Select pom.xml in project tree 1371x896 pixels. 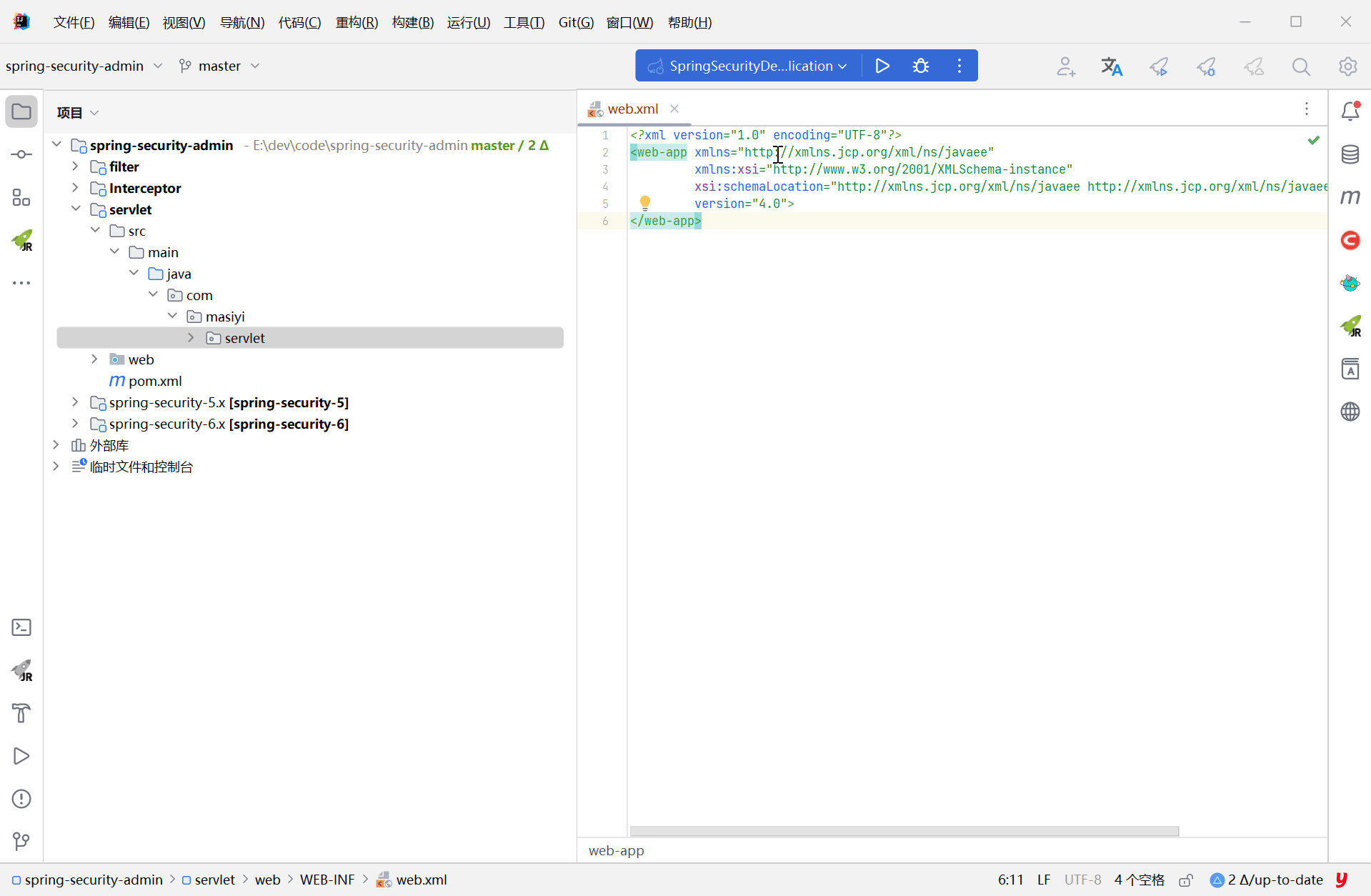155,381
